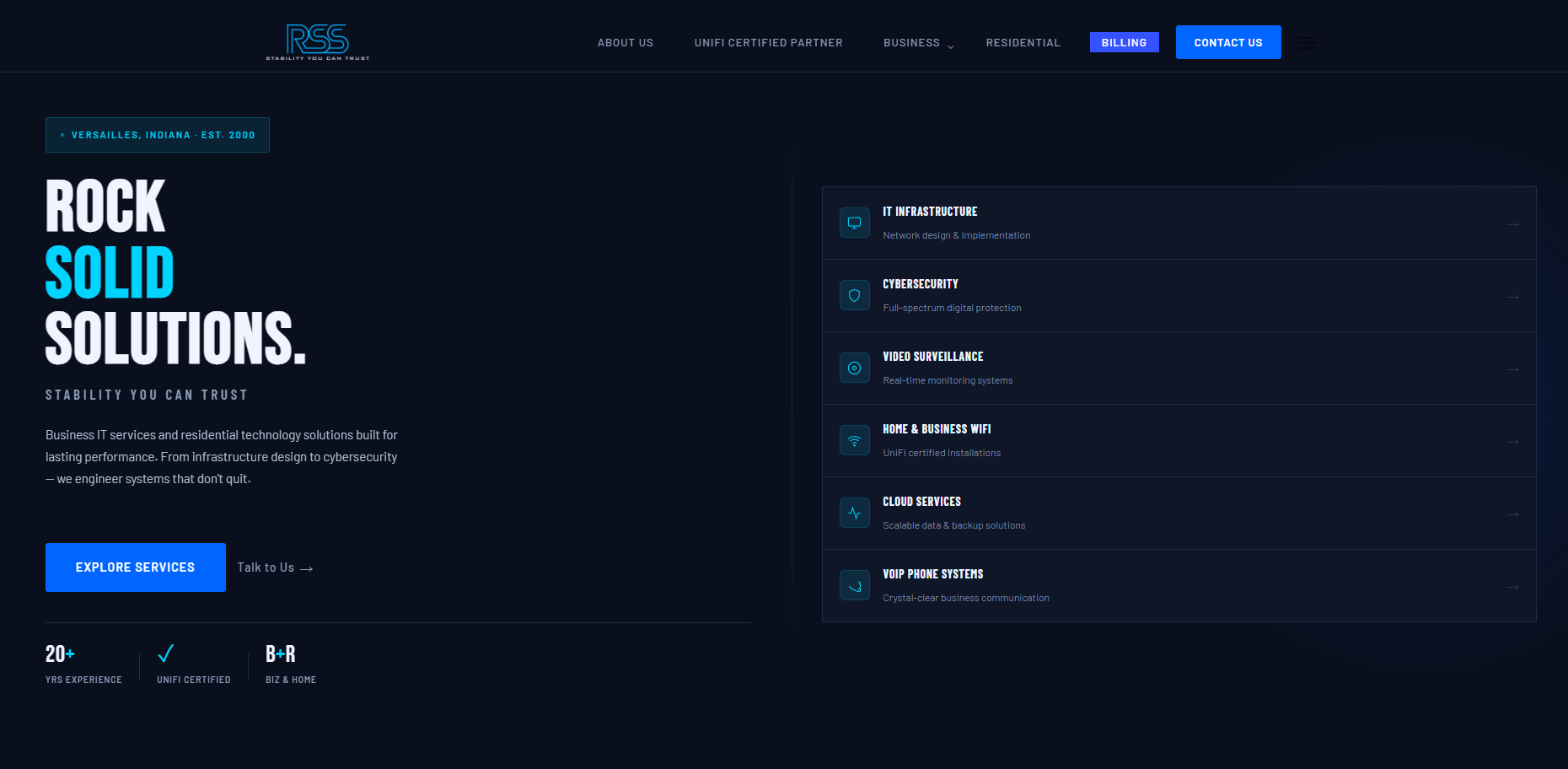Click the Home & Business WiFi icon

click(x=854, y=439)
